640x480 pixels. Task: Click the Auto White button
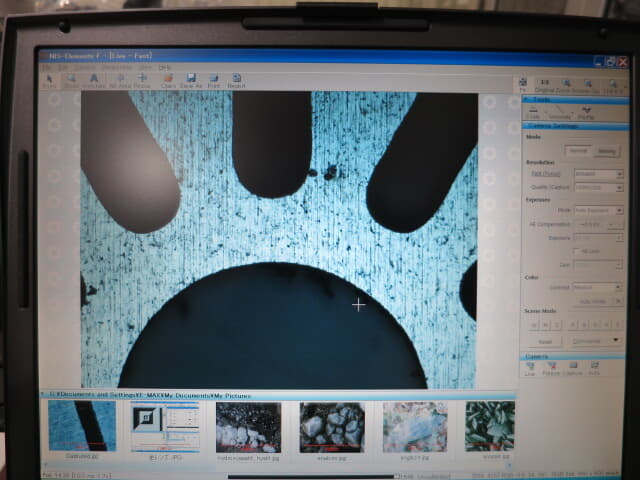[593, 302]
